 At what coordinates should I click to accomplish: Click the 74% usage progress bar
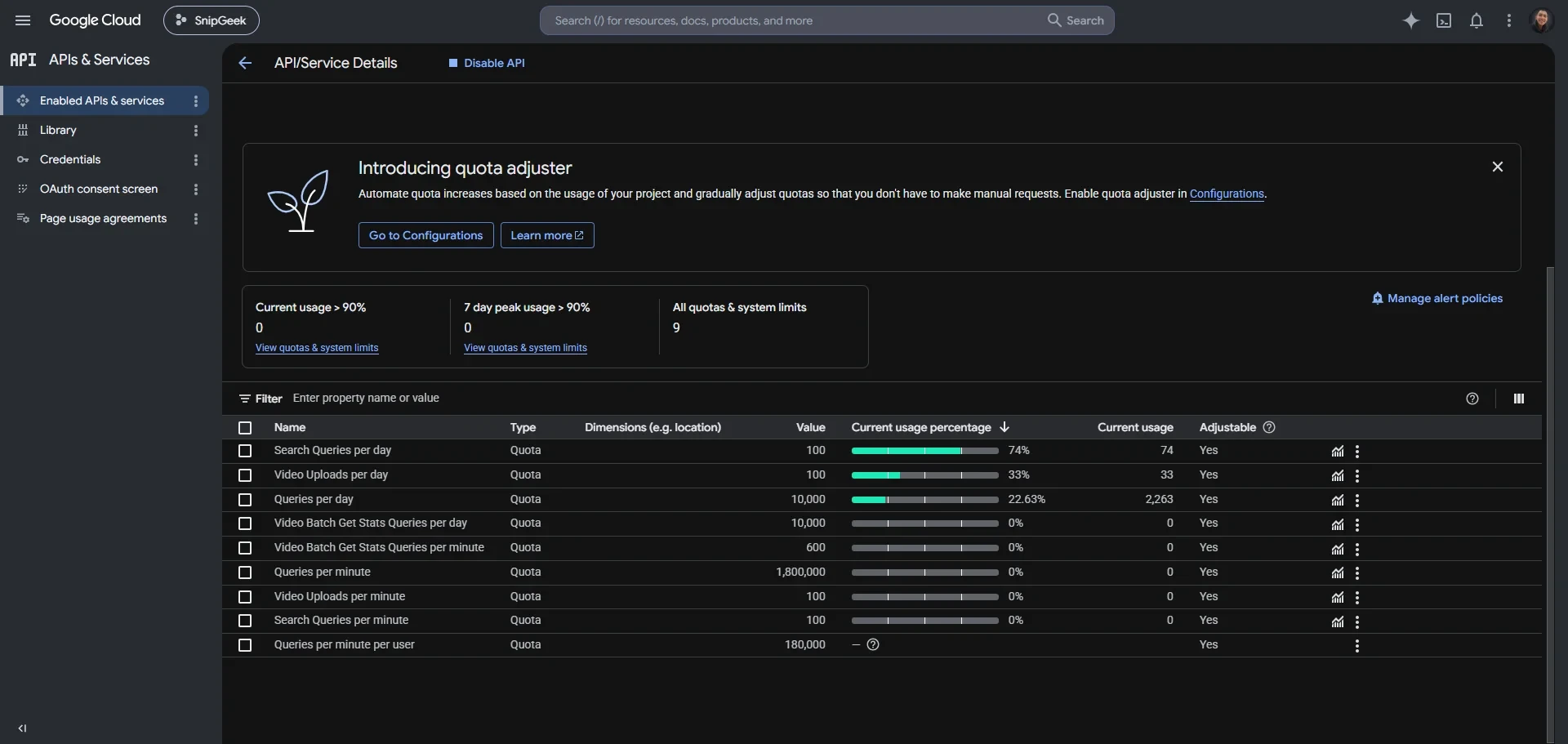(924, 451)
